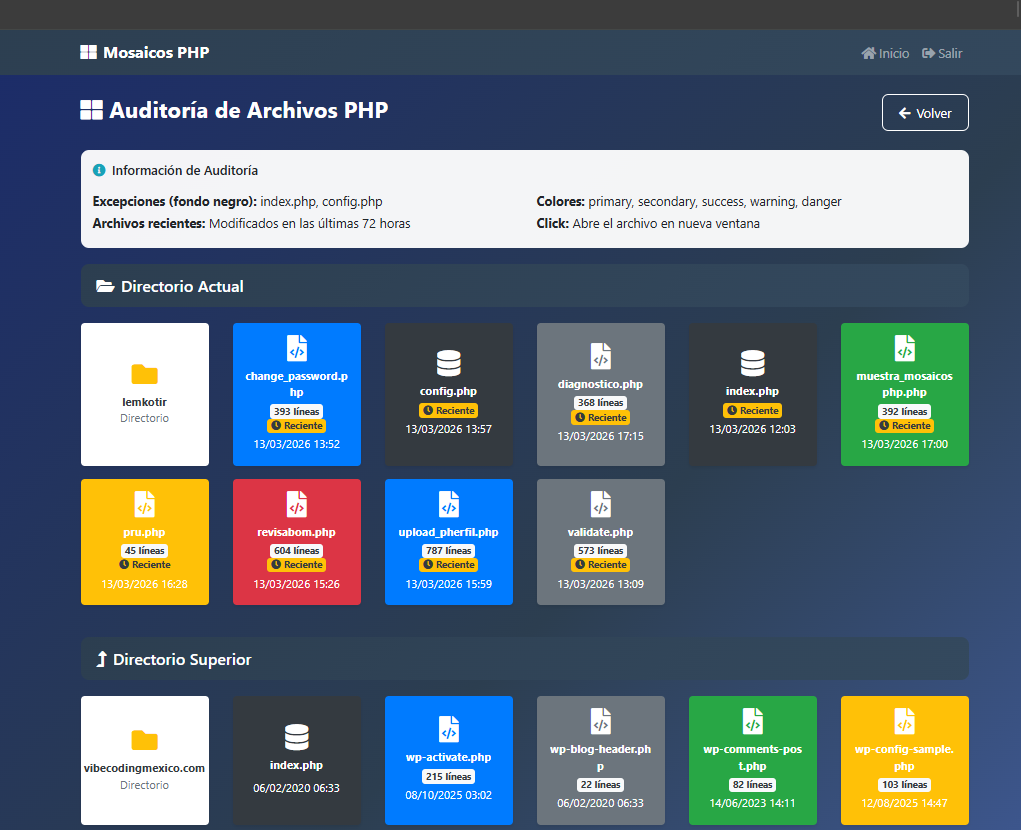Click the Reciente badge on index.php
This screenshot has width=1021, height=830.
753,411
